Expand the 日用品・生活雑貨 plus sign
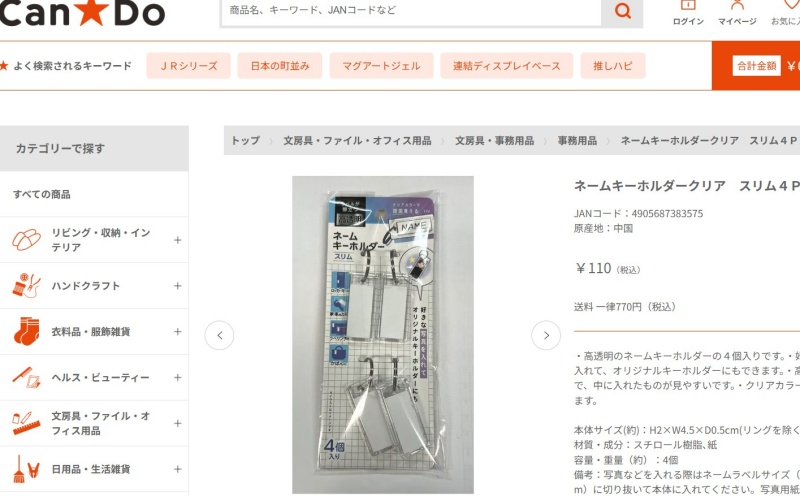This screenshot has width=800, height=496. 178,469
